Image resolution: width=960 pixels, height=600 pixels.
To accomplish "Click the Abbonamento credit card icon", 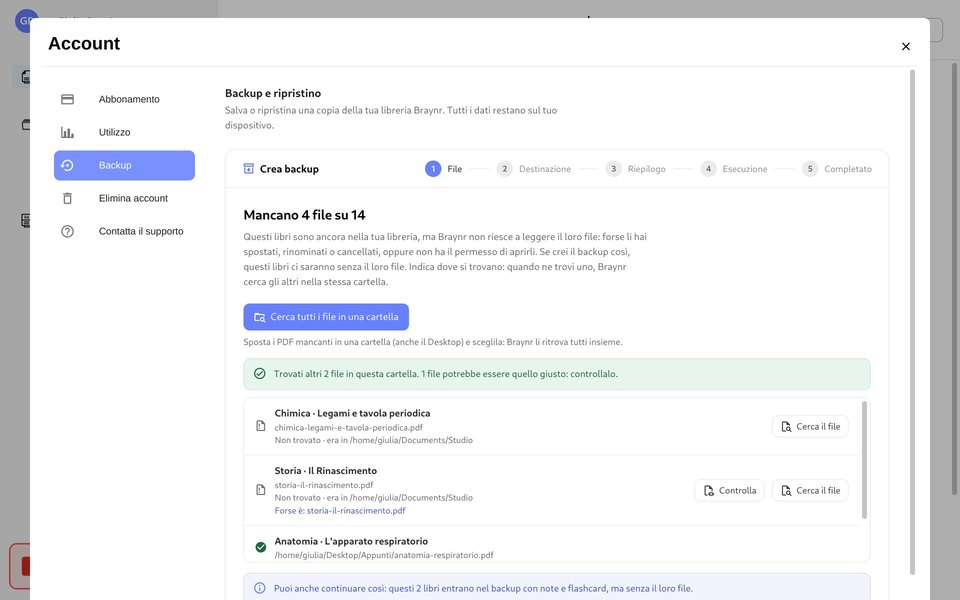I will tap(67, 99).
